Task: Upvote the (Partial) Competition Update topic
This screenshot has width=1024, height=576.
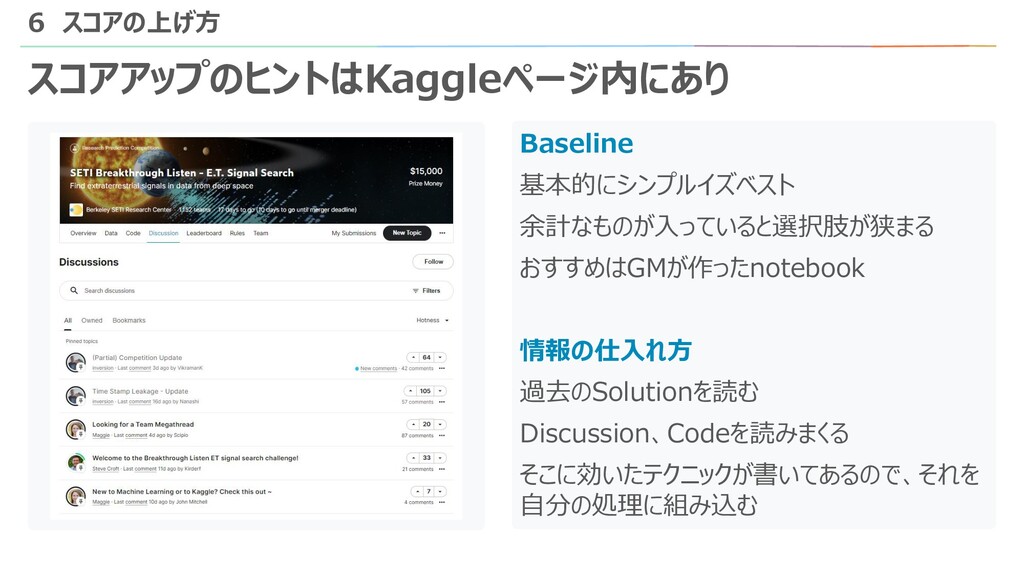Action: pos(413,357)
